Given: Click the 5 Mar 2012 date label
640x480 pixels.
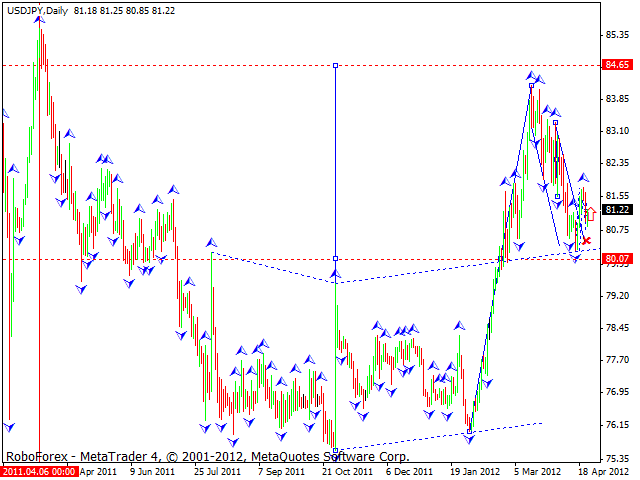Looking at the screenshot, I should pos(538,471).
